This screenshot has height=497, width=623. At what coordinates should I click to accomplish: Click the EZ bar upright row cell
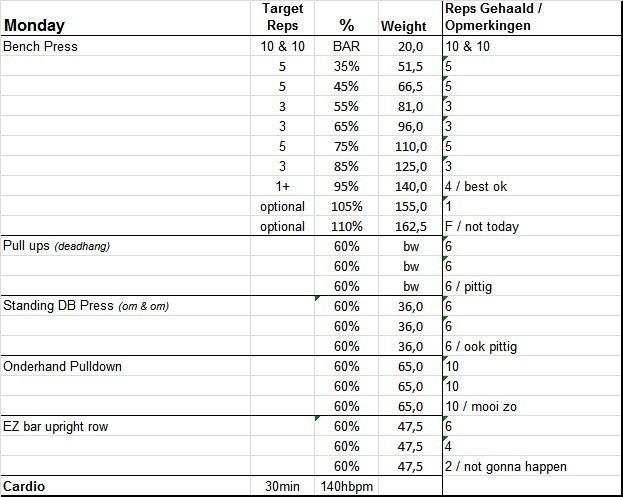pyautogui.click(x=56, y=426)
